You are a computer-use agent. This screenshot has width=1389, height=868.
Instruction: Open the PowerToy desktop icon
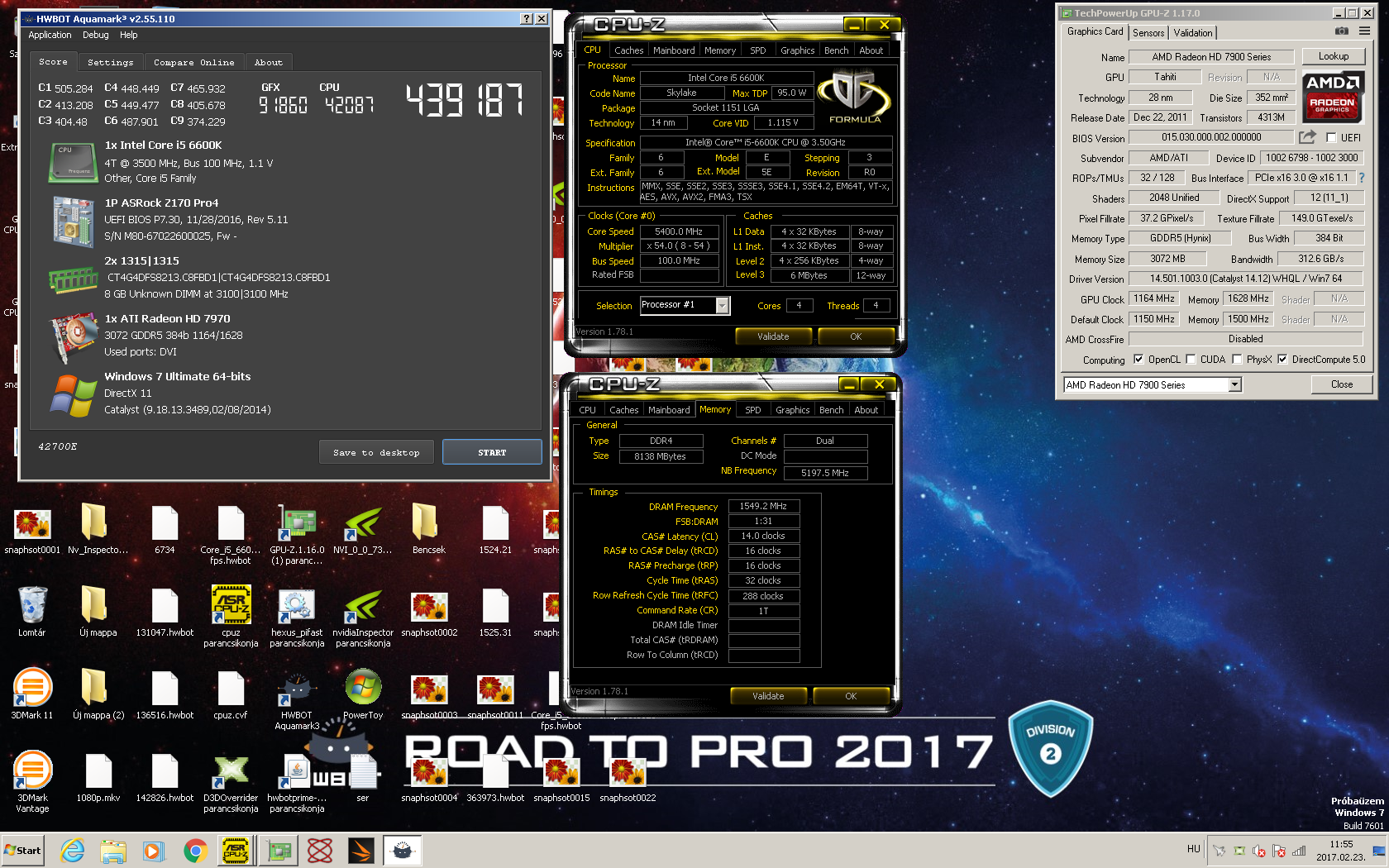(x=363, y=694)
